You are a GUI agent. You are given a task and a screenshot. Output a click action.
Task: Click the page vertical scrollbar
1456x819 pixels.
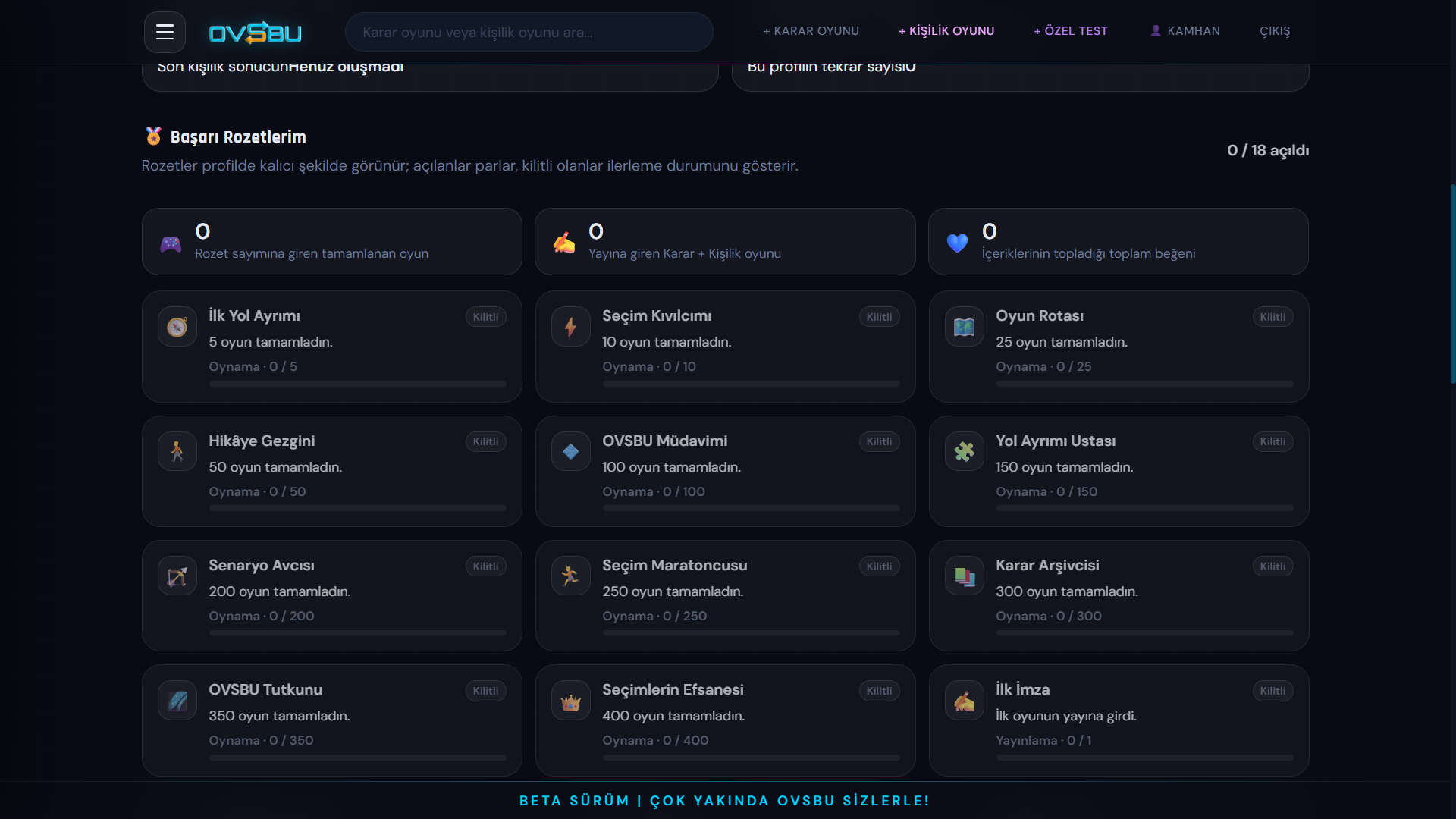pos(1452,284)
